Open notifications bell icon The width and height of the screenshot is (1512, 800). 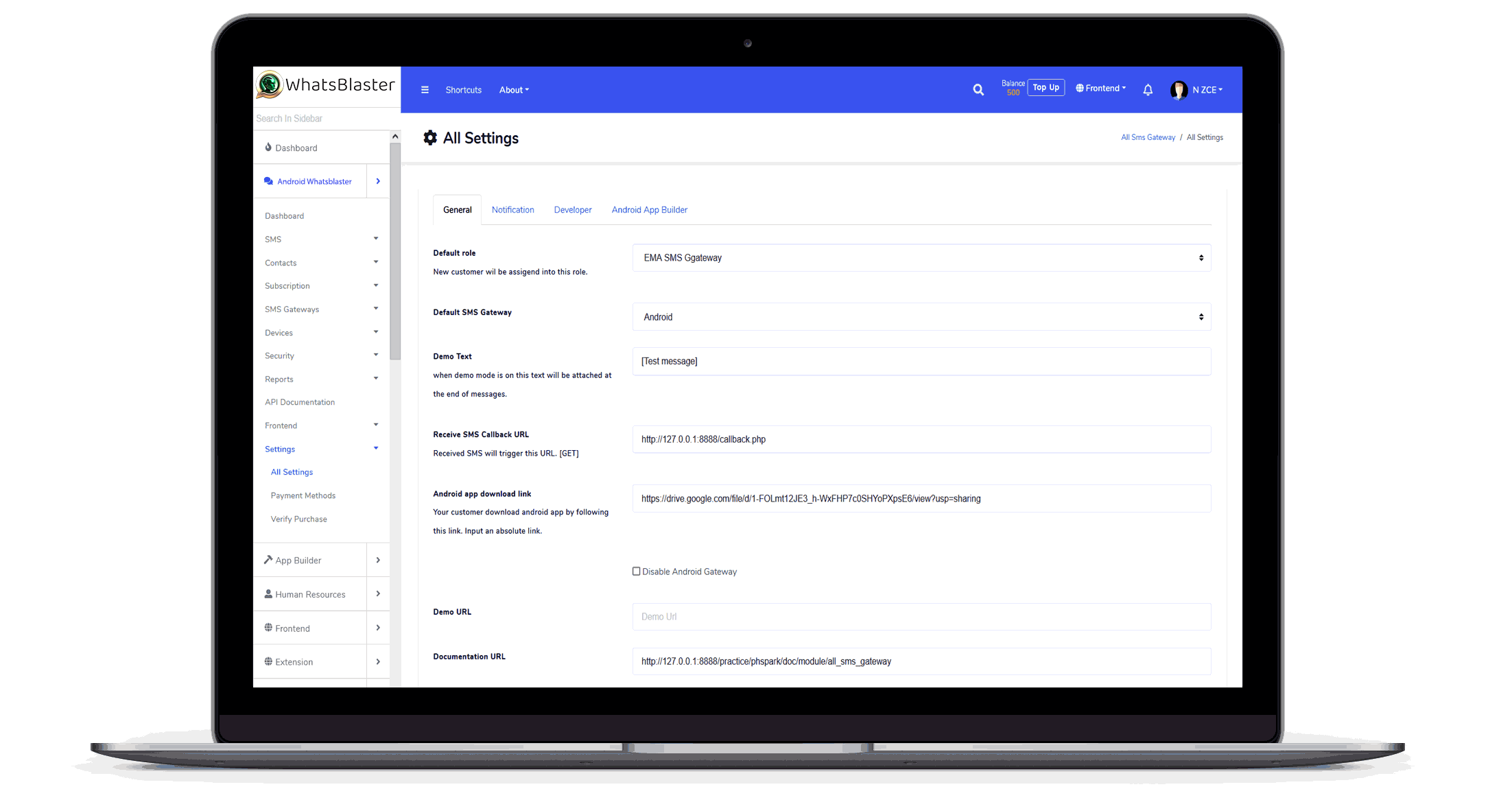1148,90
